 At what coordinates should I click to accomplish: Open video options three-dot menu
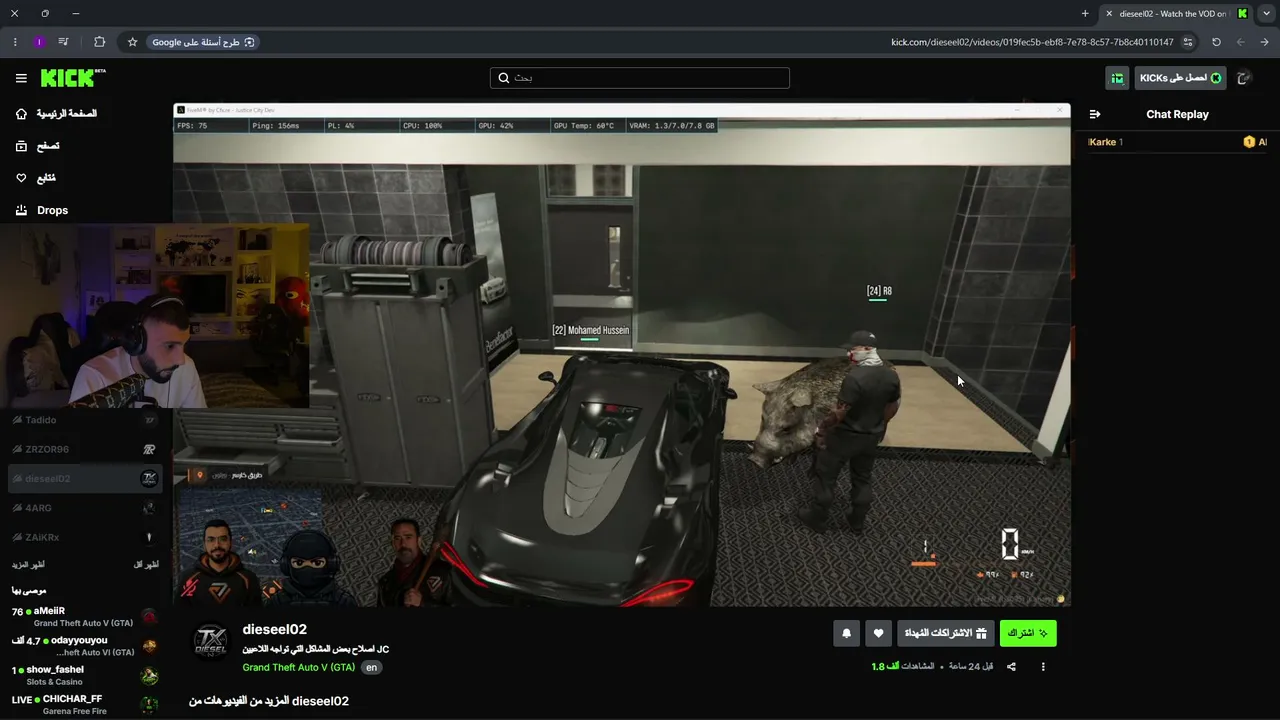[x=1043, y=667]
